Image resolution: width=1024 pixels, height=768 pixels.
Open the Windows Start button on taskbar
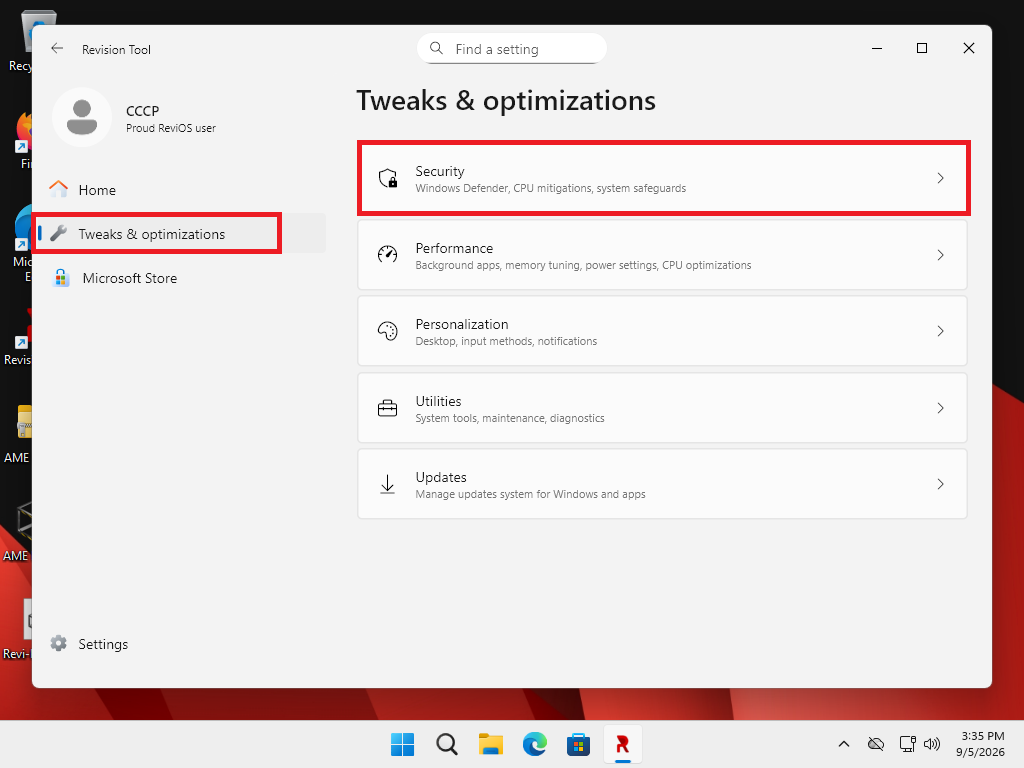[402, 744]
